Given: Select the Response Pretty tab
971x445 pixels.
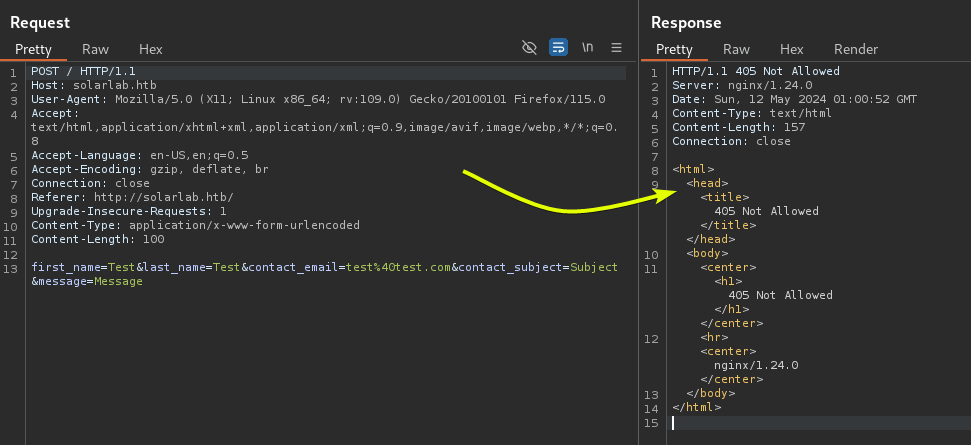Looking at the screenshot, I should click(674, 49).
